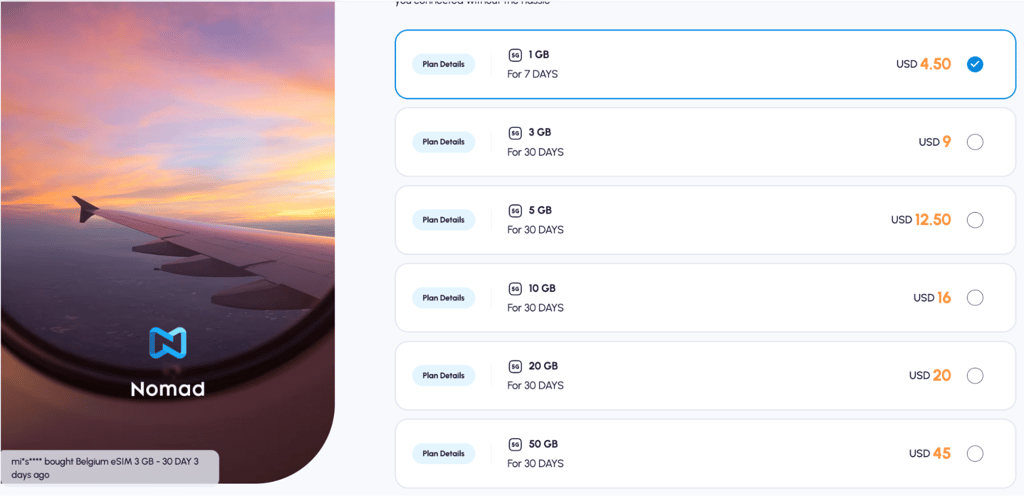Open Plan Details for the 20 GB plan

(443, 375)
